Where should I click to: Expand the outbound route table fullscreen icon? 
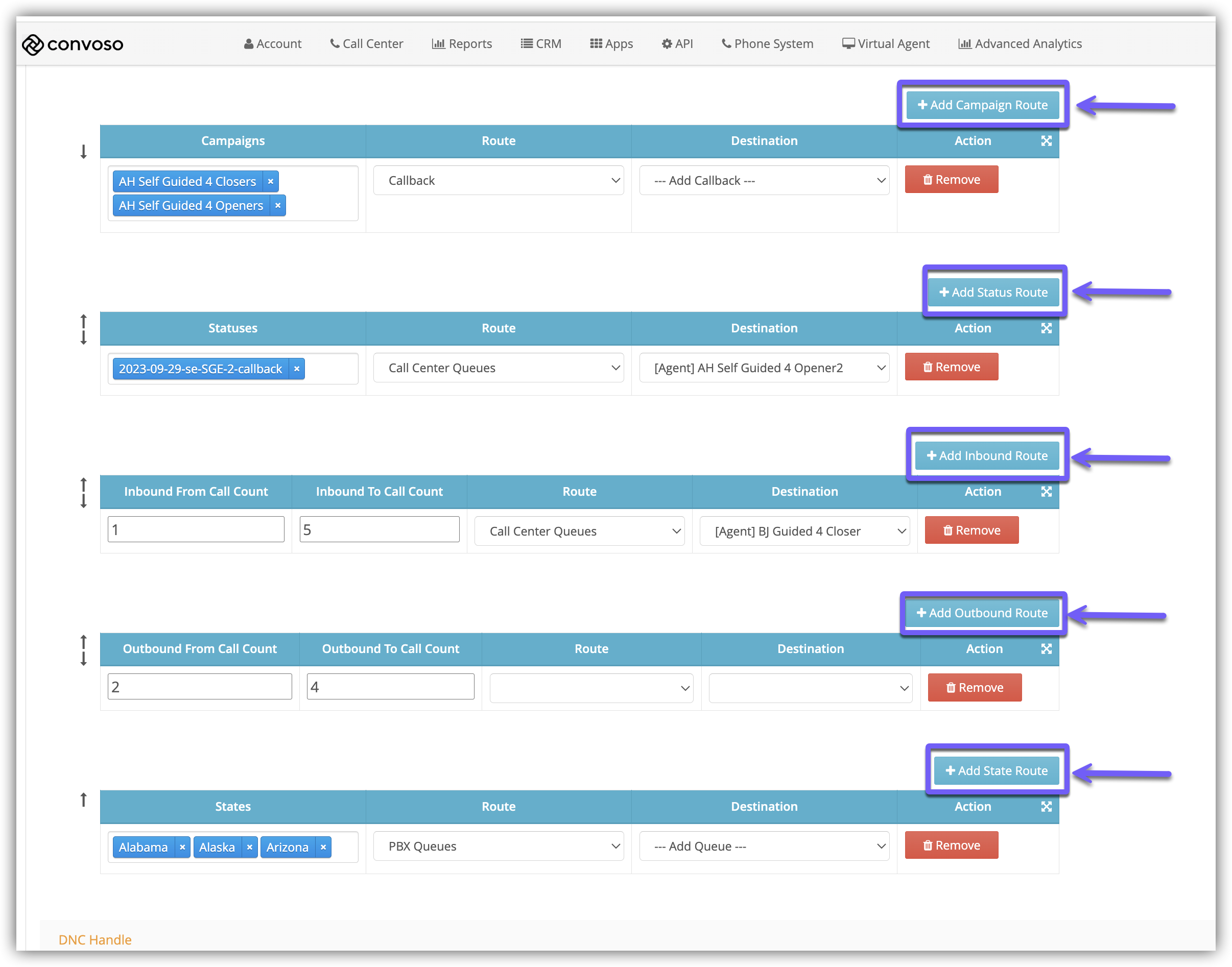pyautogui.click(x=1046, y=649)
